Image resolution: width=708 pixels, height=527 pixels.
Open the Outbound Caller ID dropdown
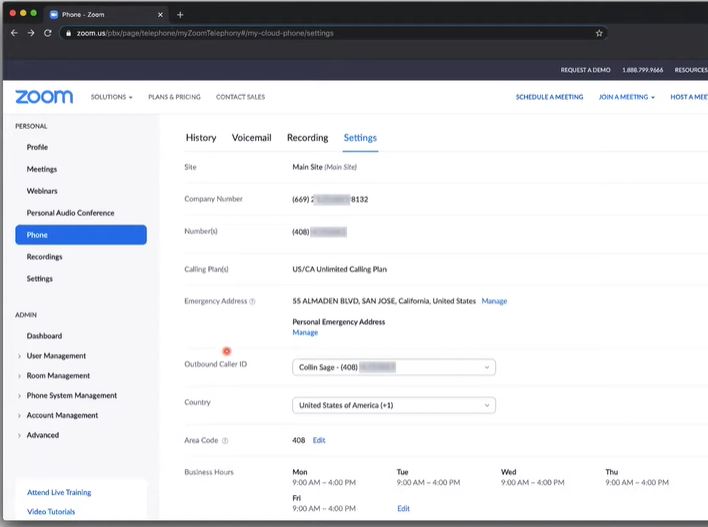[x=394, y=367]
